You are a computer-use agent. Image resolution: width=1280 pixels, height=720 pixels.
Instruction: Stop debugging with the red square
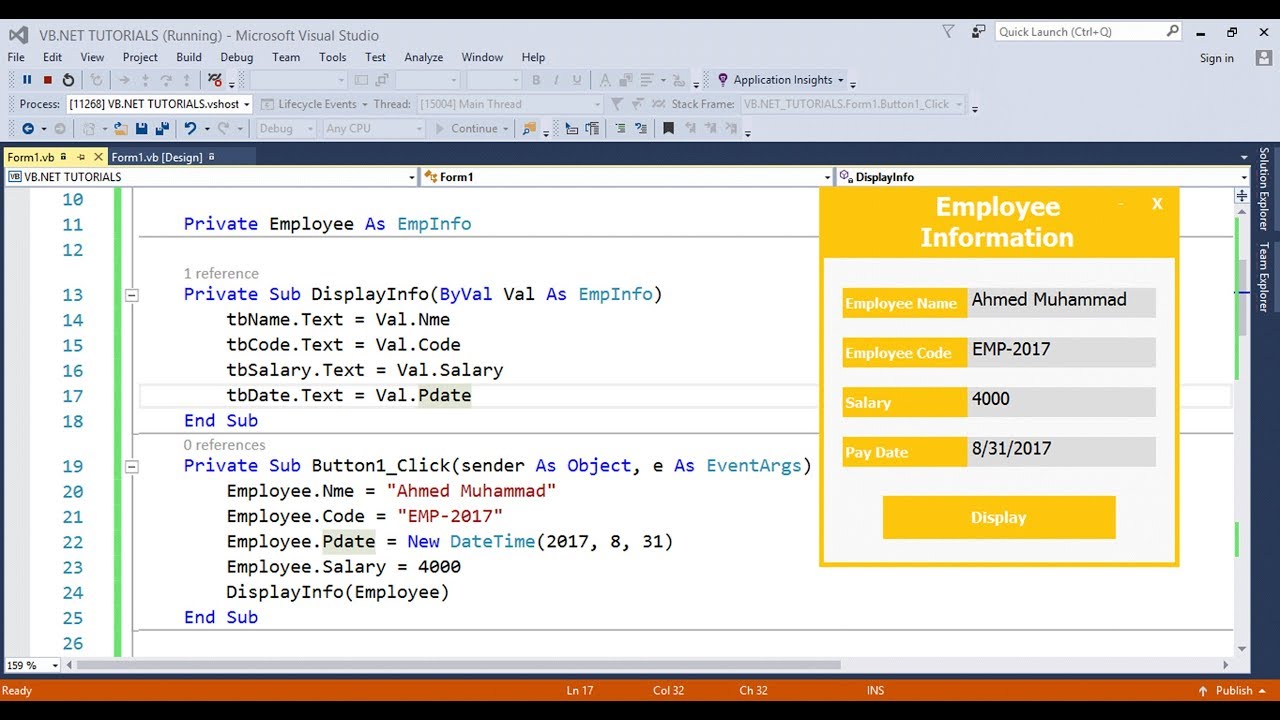click(x=47, y=80)
